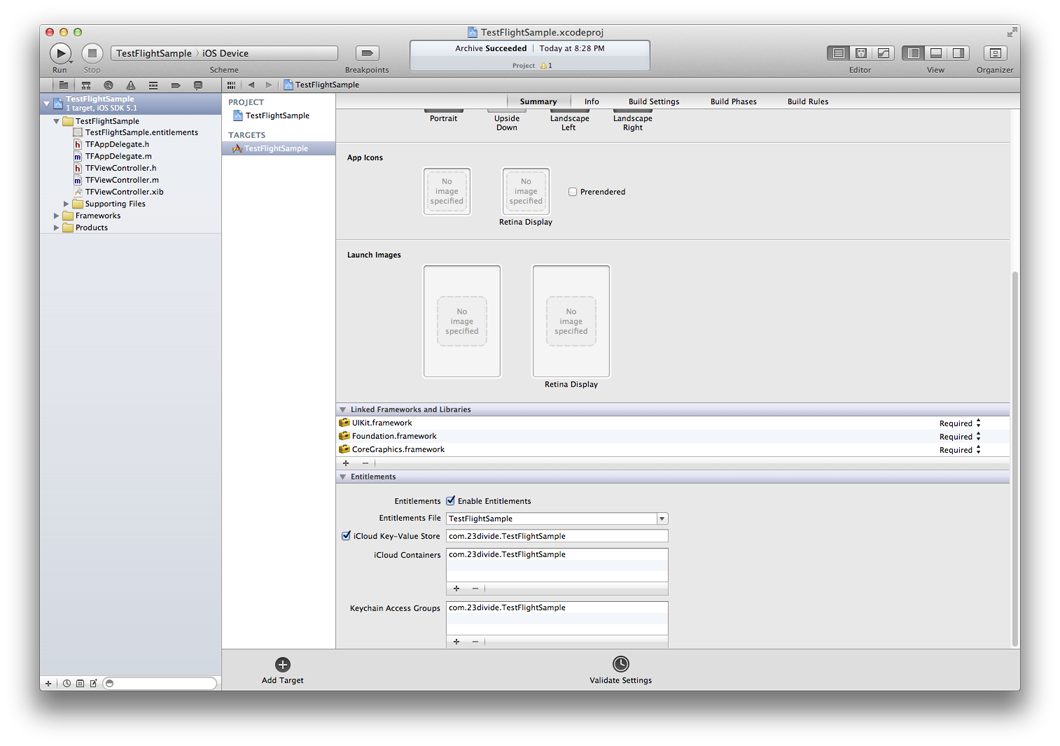The image size is (1060, 746).
Task: Click the Stop button
Action: pos(92,53)
